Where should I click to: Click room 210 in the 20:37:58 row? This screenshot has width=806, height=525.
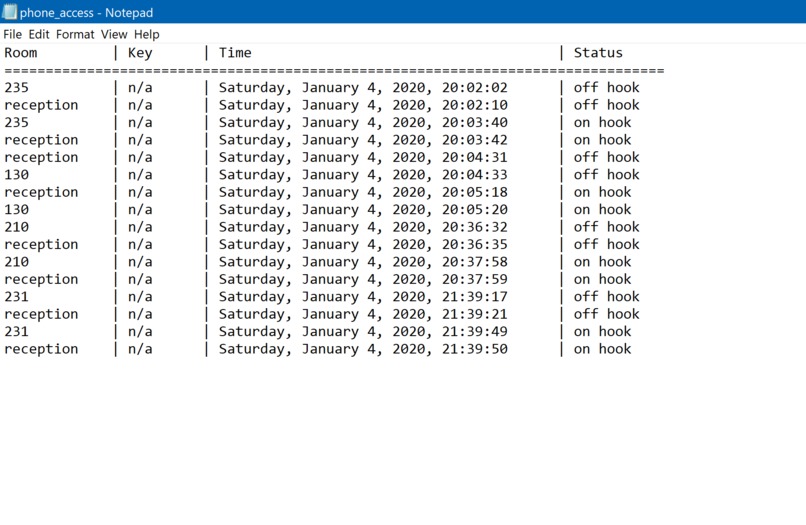[x=16, y=262]
